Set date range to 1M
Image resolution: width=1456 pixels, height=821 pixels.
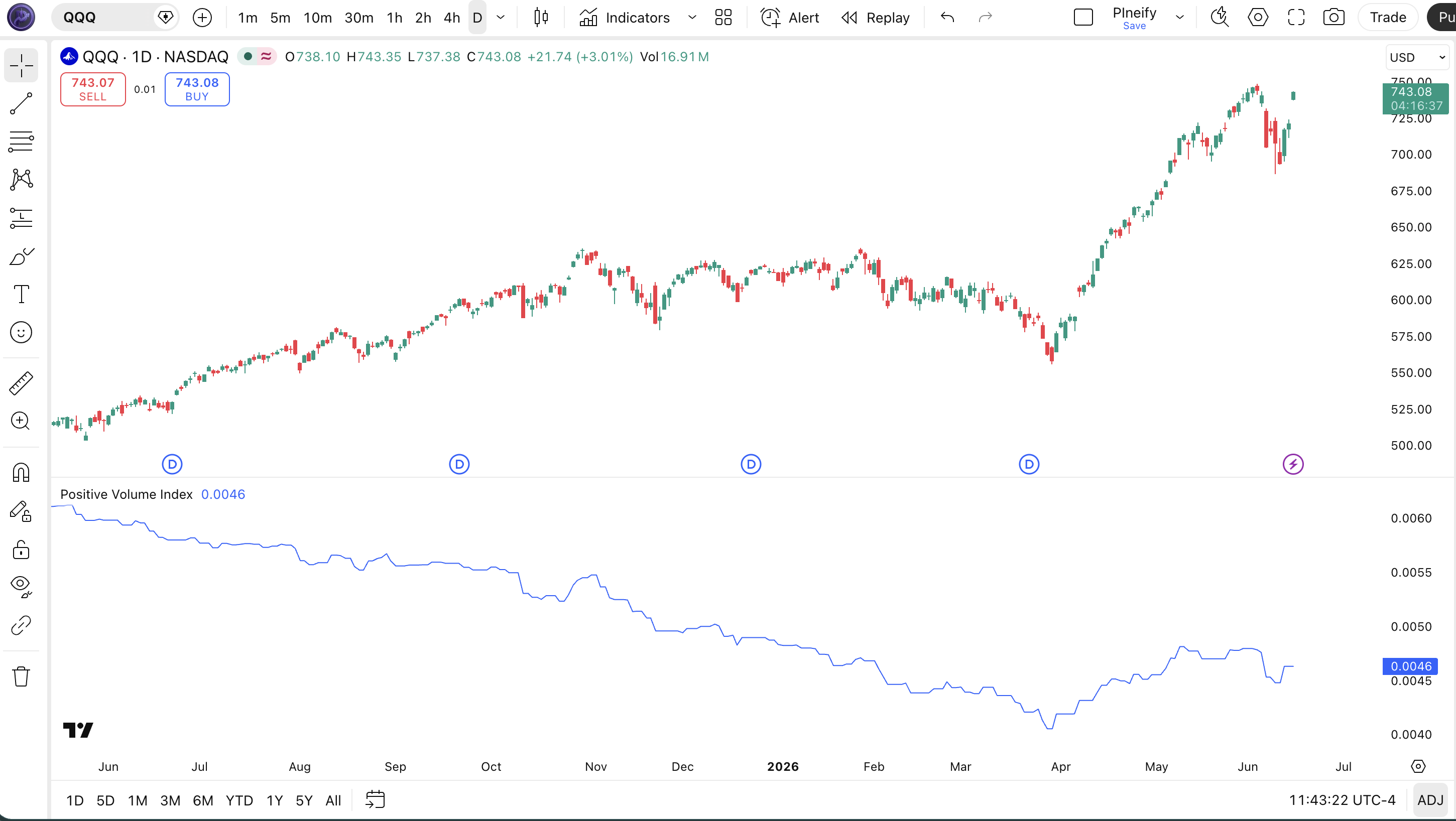[x=138, y=800]
